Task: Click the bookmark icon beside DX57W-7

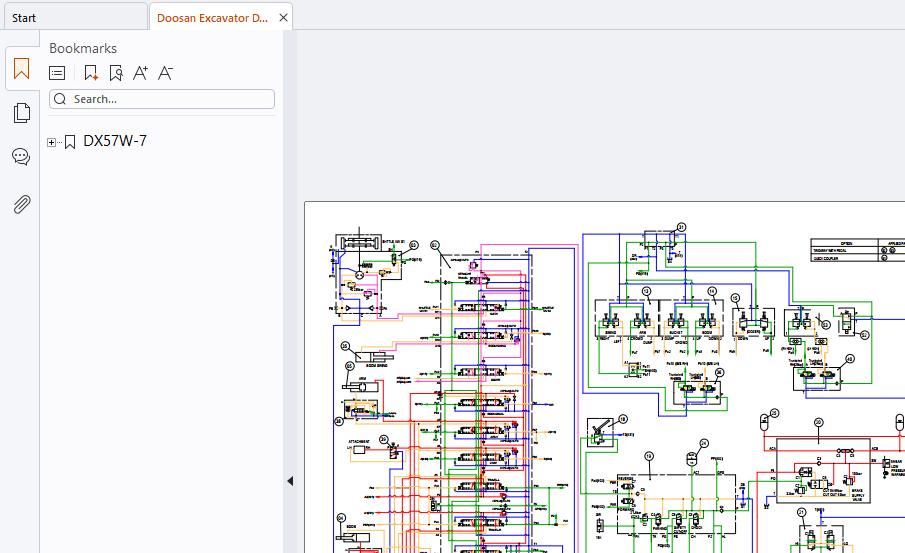Action: click(70, 142)
